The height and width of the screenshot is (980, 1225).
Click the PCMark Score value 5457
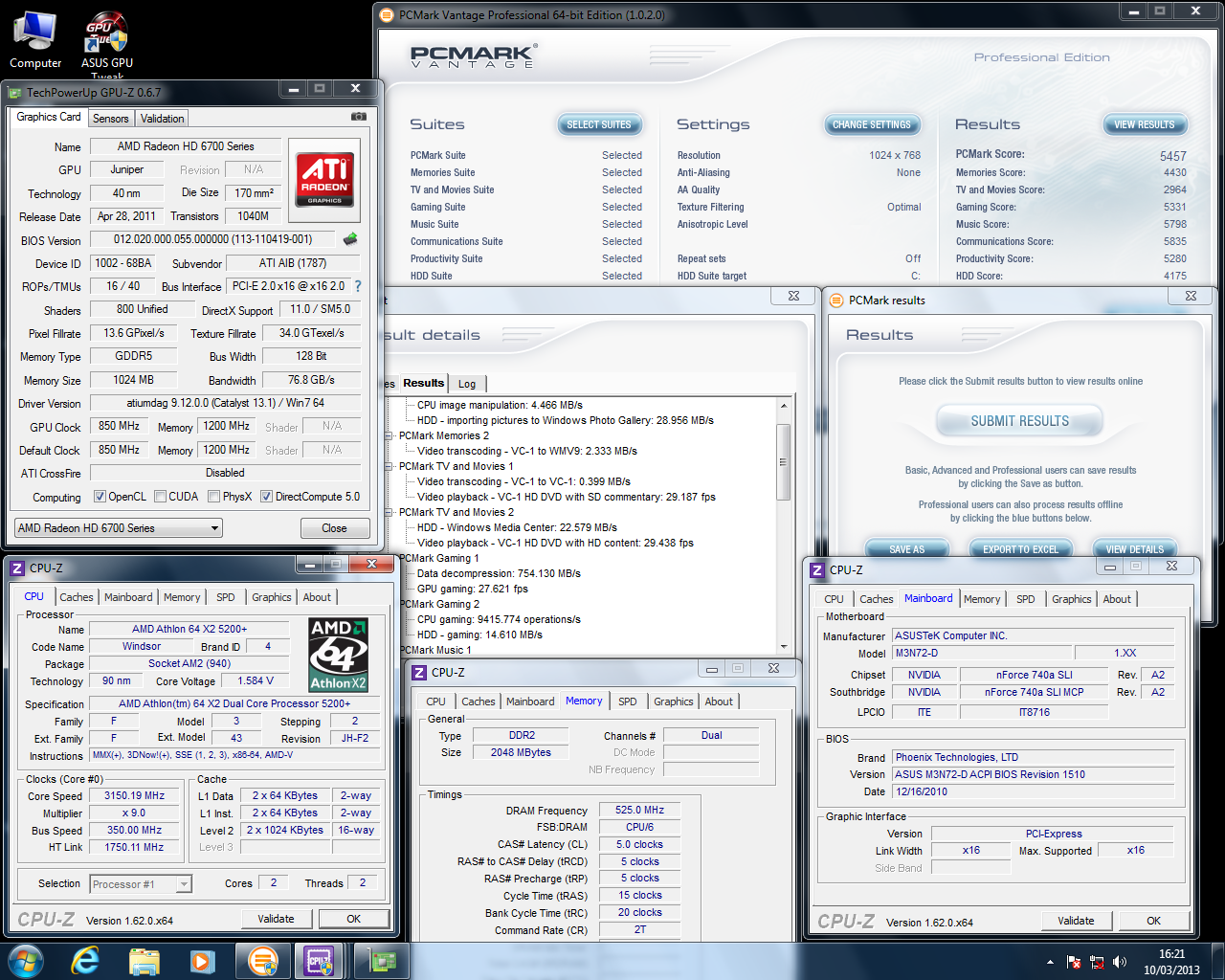click(x=1172, y=156)
